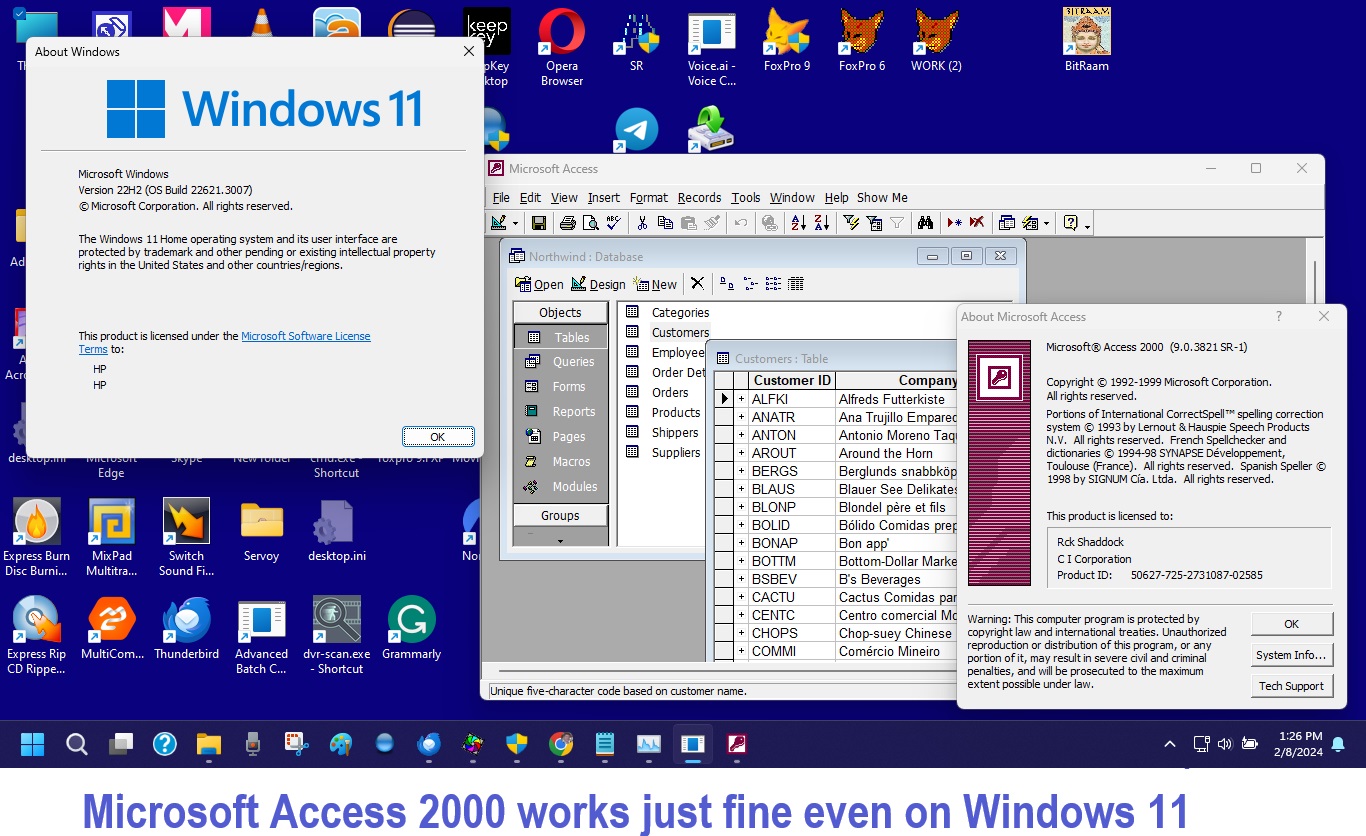1366x836 pixels.
Task: Click the BitRaam desktop icon
Action: [1087, 41]
